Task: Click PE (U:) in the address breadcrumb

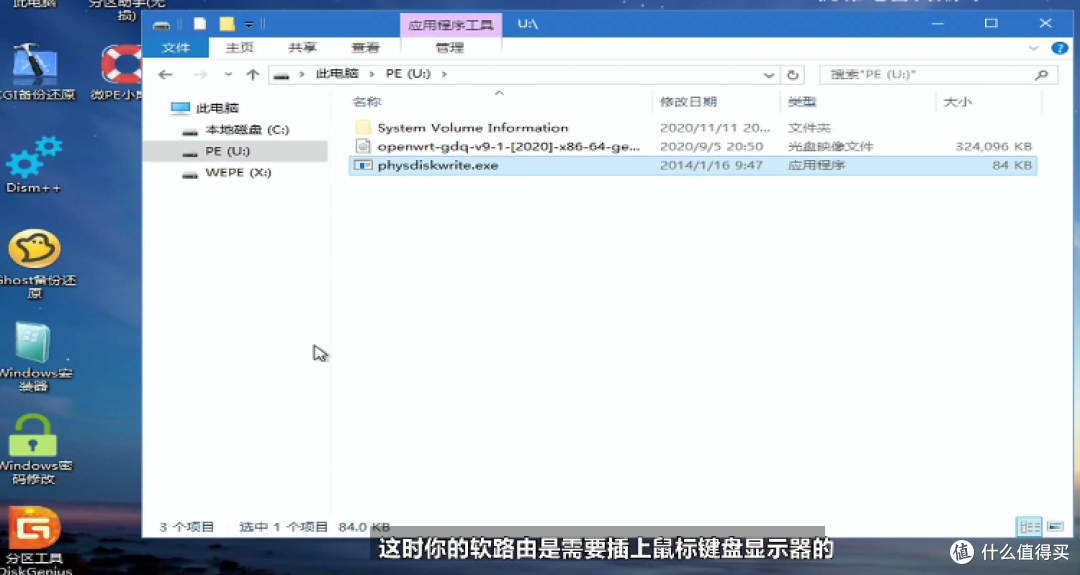Action: 408,74
